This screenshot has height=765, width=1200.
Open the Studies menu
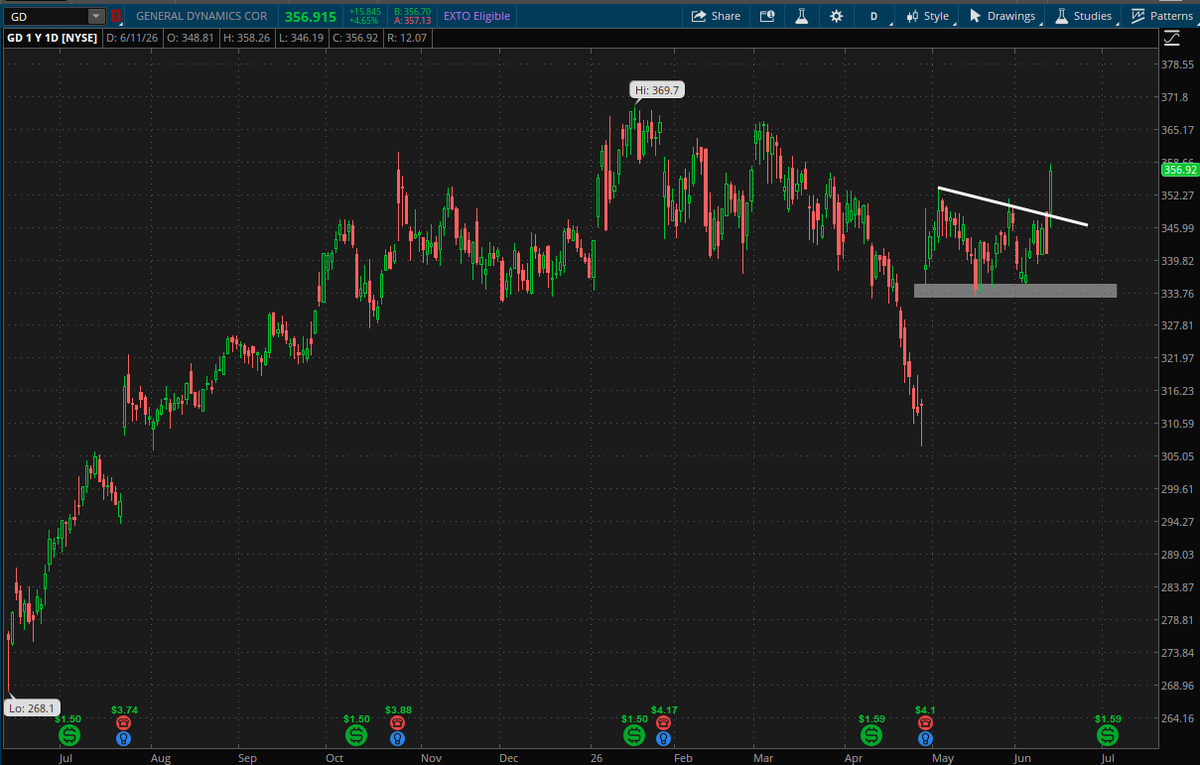1083,16
